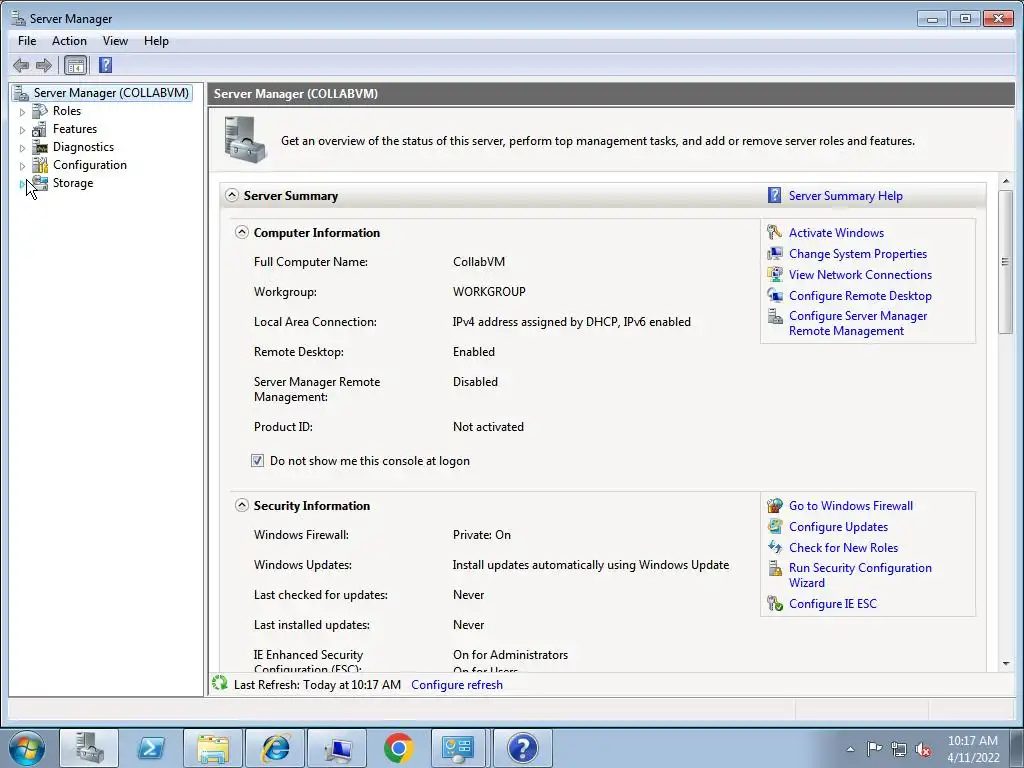1024x768 pixels.
Task: Click icon beside Configure Server Manager Remote Management
Action: (x=775, y=317)
